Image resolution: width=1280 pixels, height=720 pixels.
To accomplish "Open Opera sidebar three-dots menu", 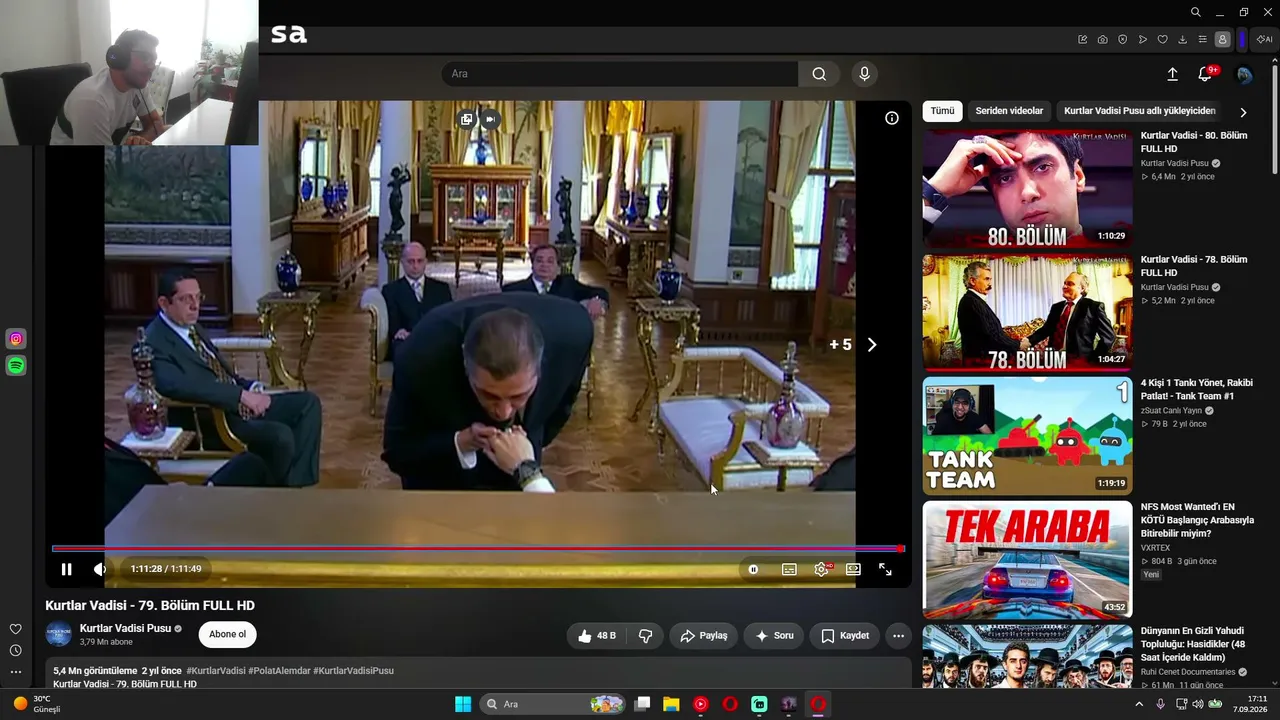I will [15, 672].
